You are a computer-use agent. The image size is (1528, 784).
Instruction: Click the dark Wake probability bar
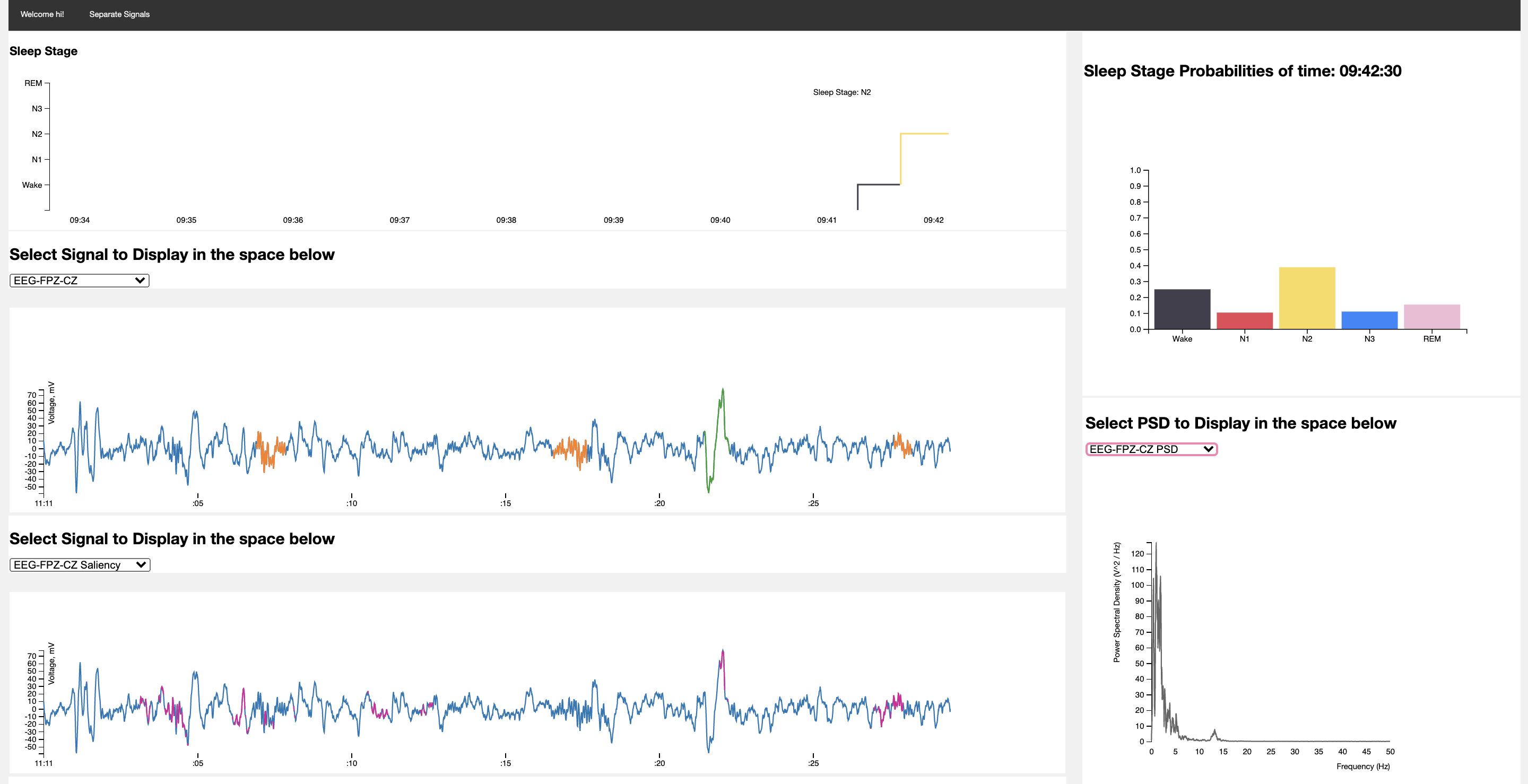click(x=1182, y=309)
